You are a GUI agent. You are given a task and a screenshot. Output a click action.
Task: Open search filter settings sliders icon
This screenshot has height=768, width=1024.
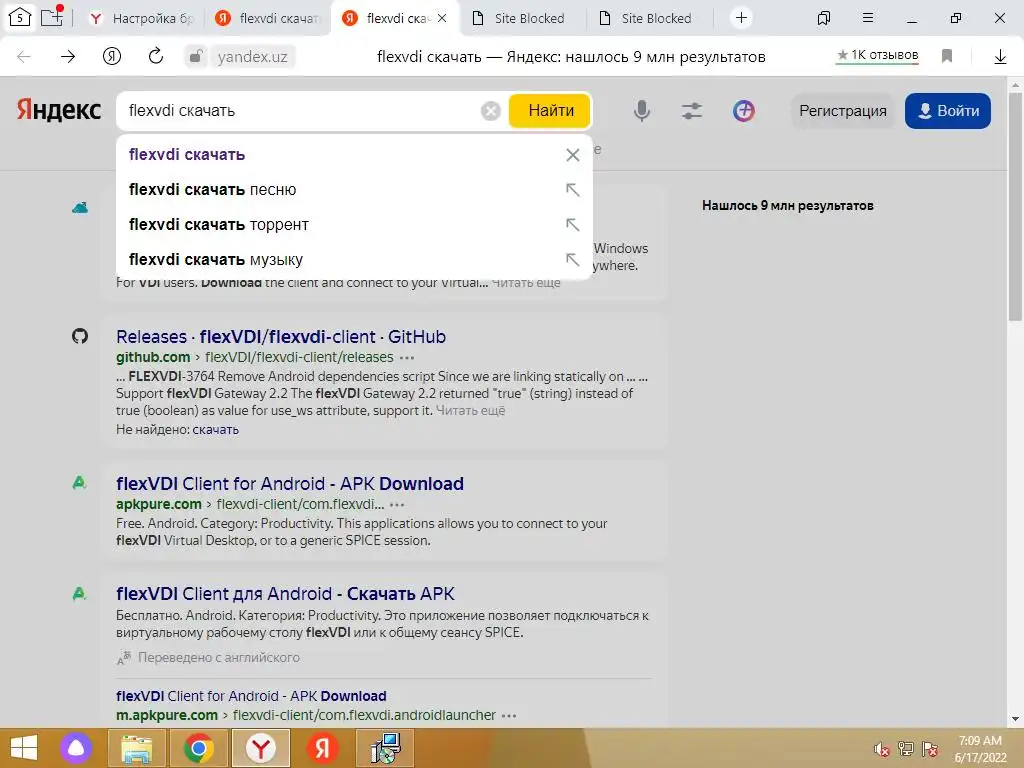[692, 111]
